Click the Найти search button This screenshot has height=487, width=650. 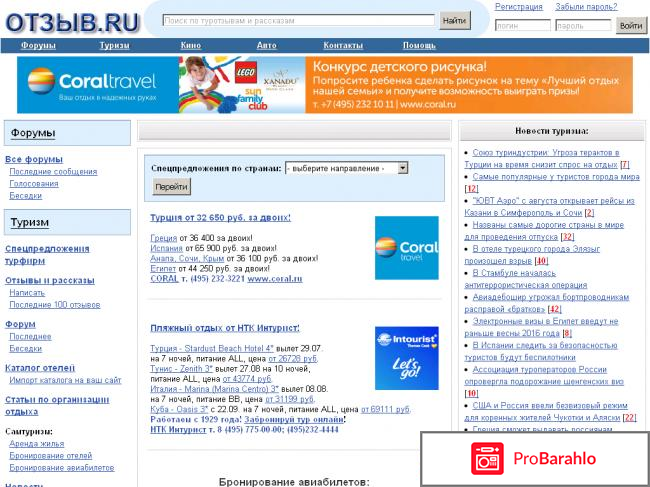click(x=455, y=20)
